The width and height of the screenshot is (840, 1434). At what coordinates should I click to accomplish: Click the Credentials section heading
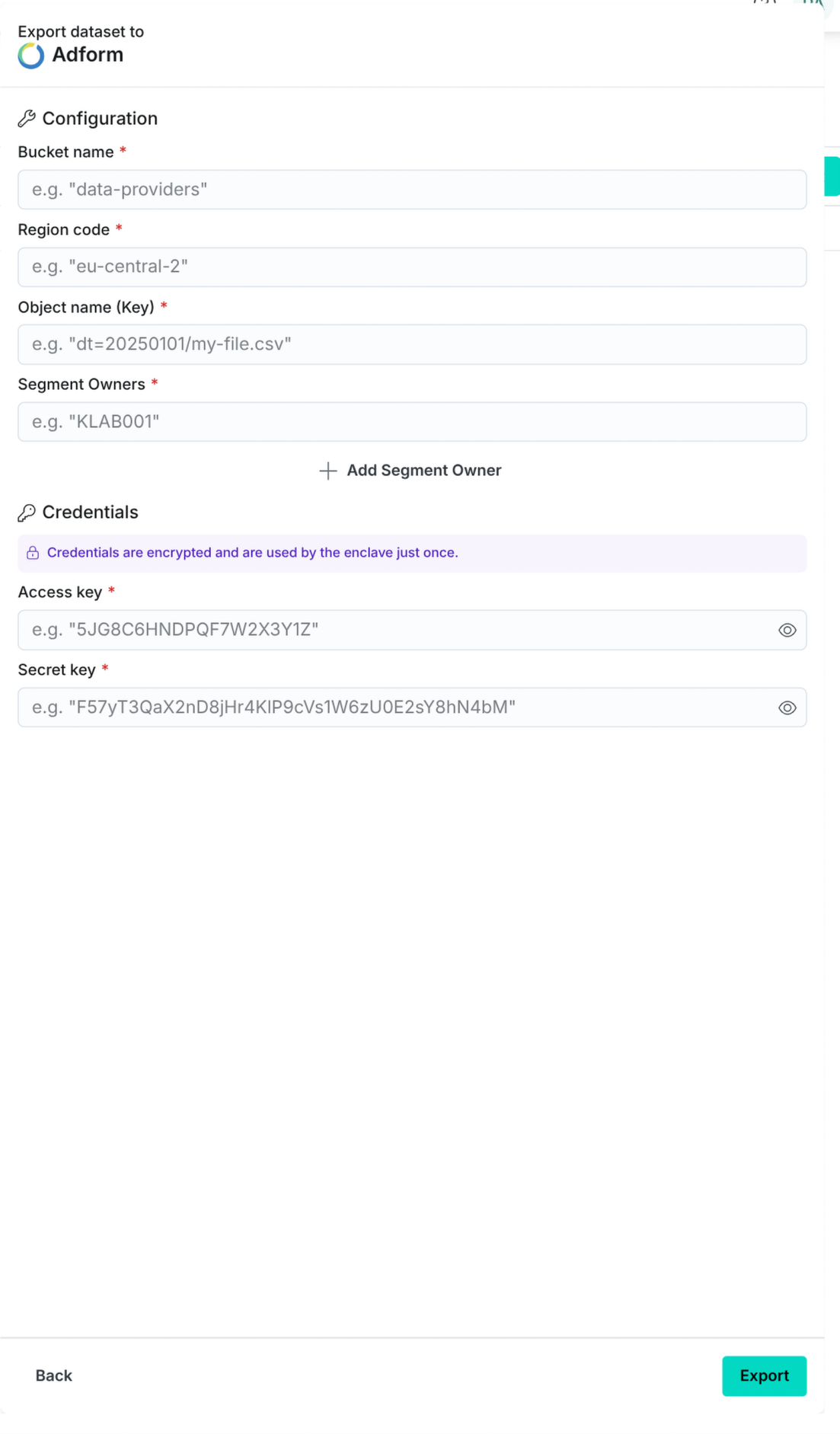pos(90,513)
